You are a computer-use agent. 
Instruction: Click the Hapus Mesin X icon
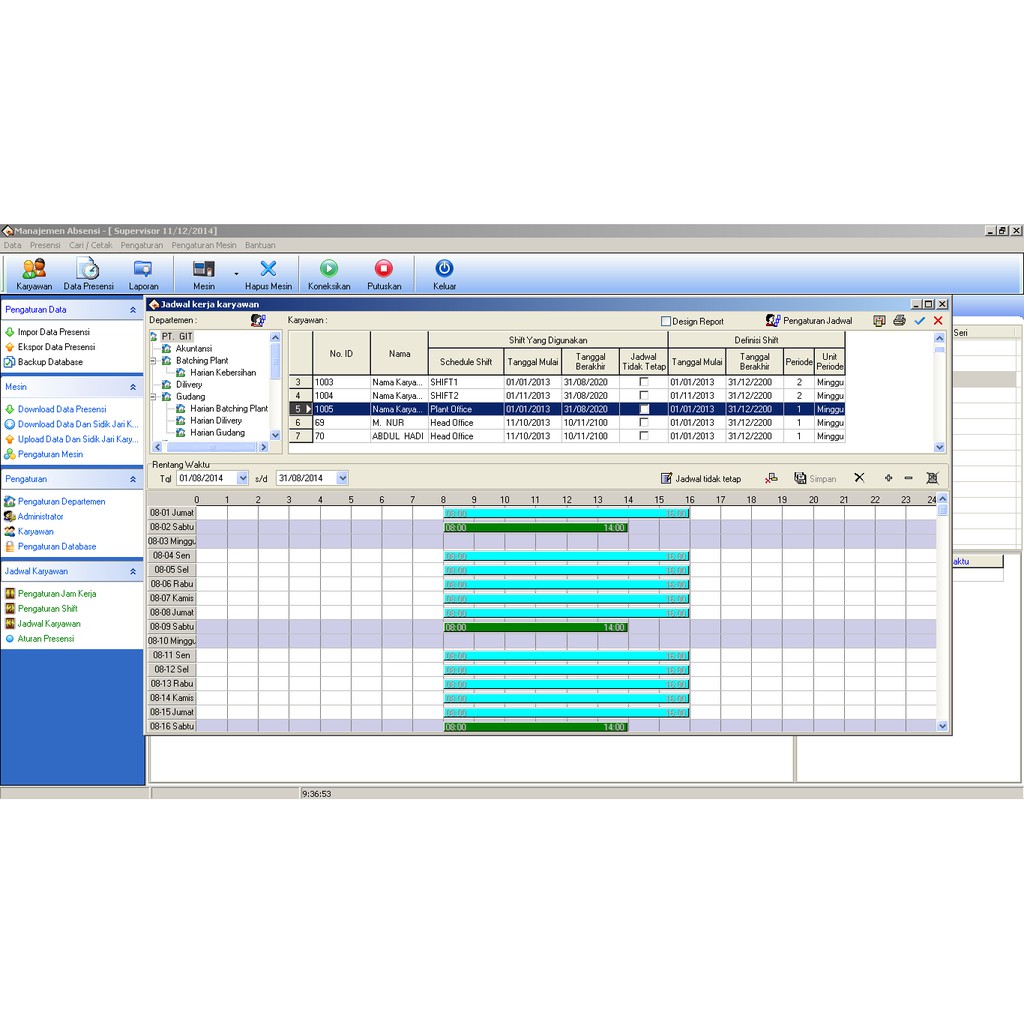(x=268, y=268)
